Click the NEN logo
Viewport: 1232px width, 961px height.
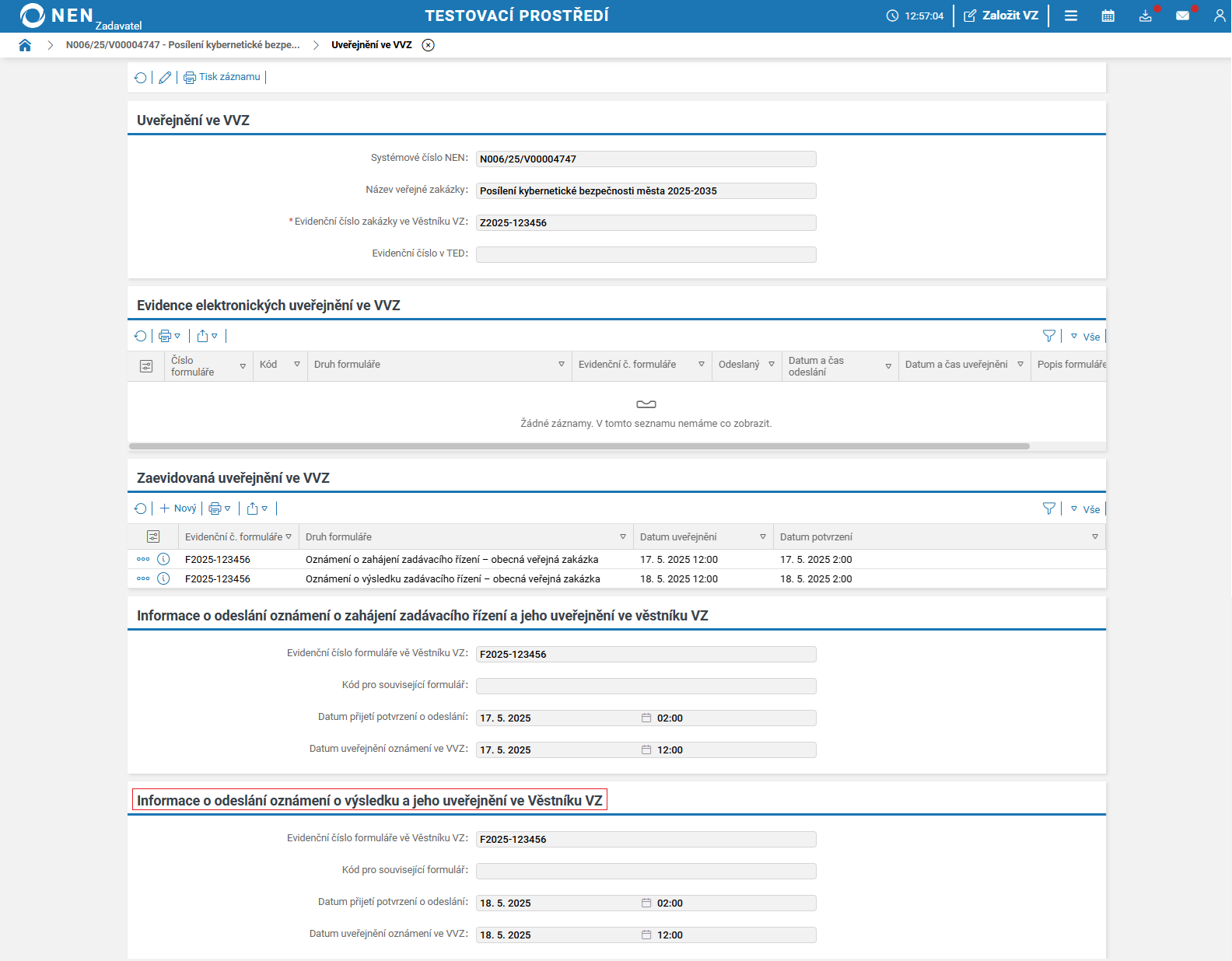pyautogui.click(x=56, y=16)
